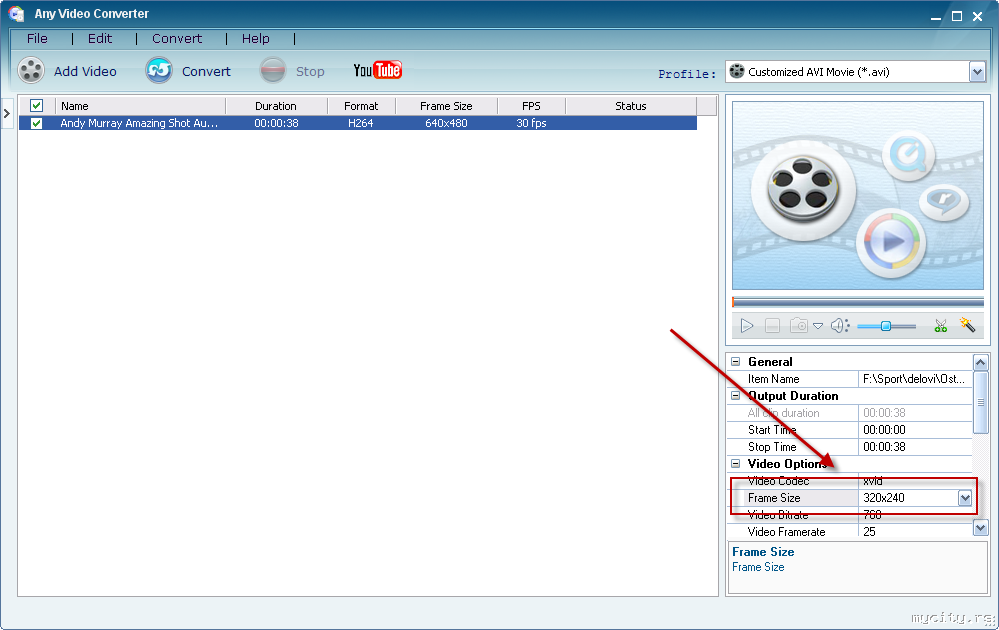Click the Add Video film reel icon
This screenshot has height=630, width=999.
[31, 71]
